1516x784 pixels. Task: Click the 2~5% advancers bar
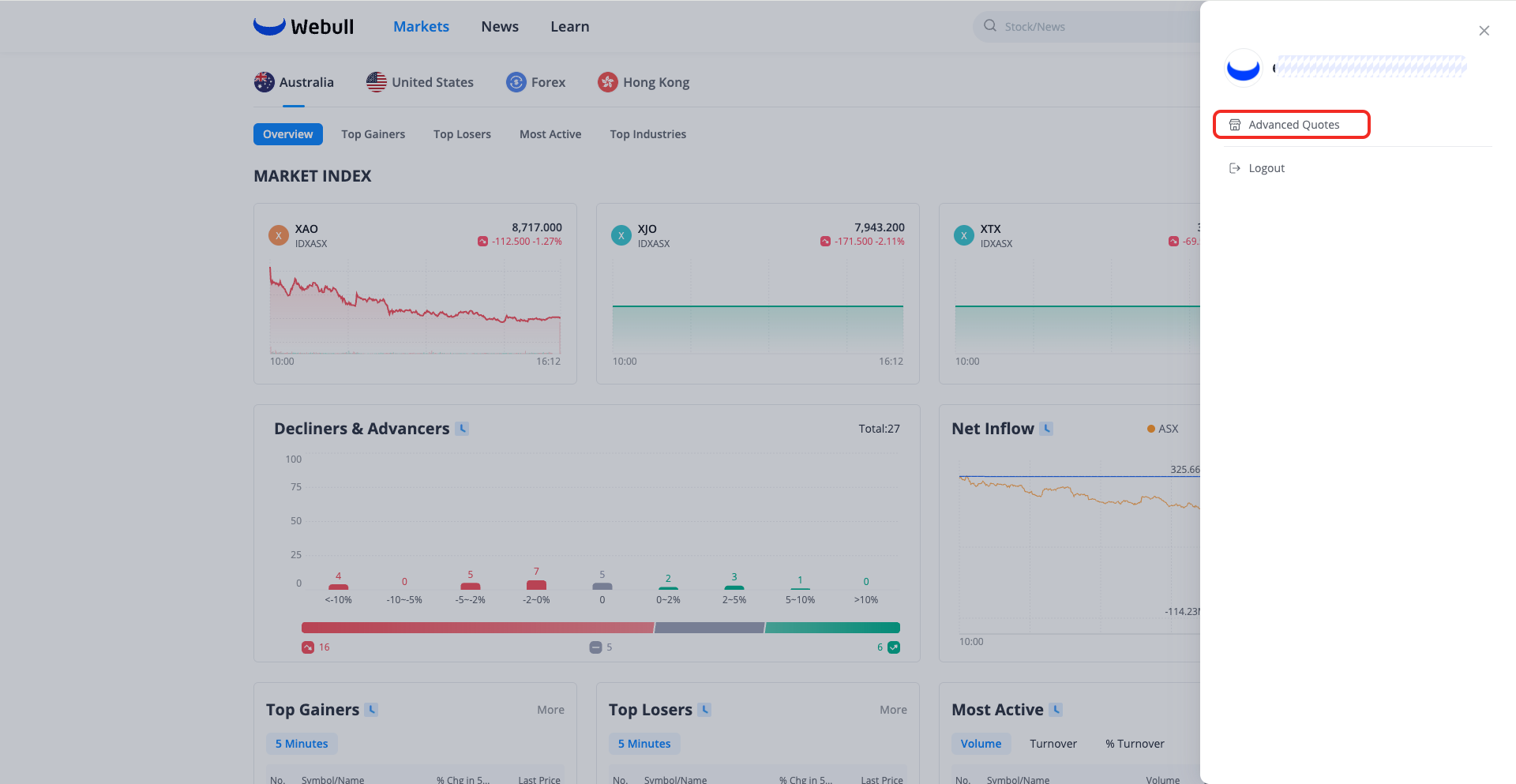(x=734, y=587)
